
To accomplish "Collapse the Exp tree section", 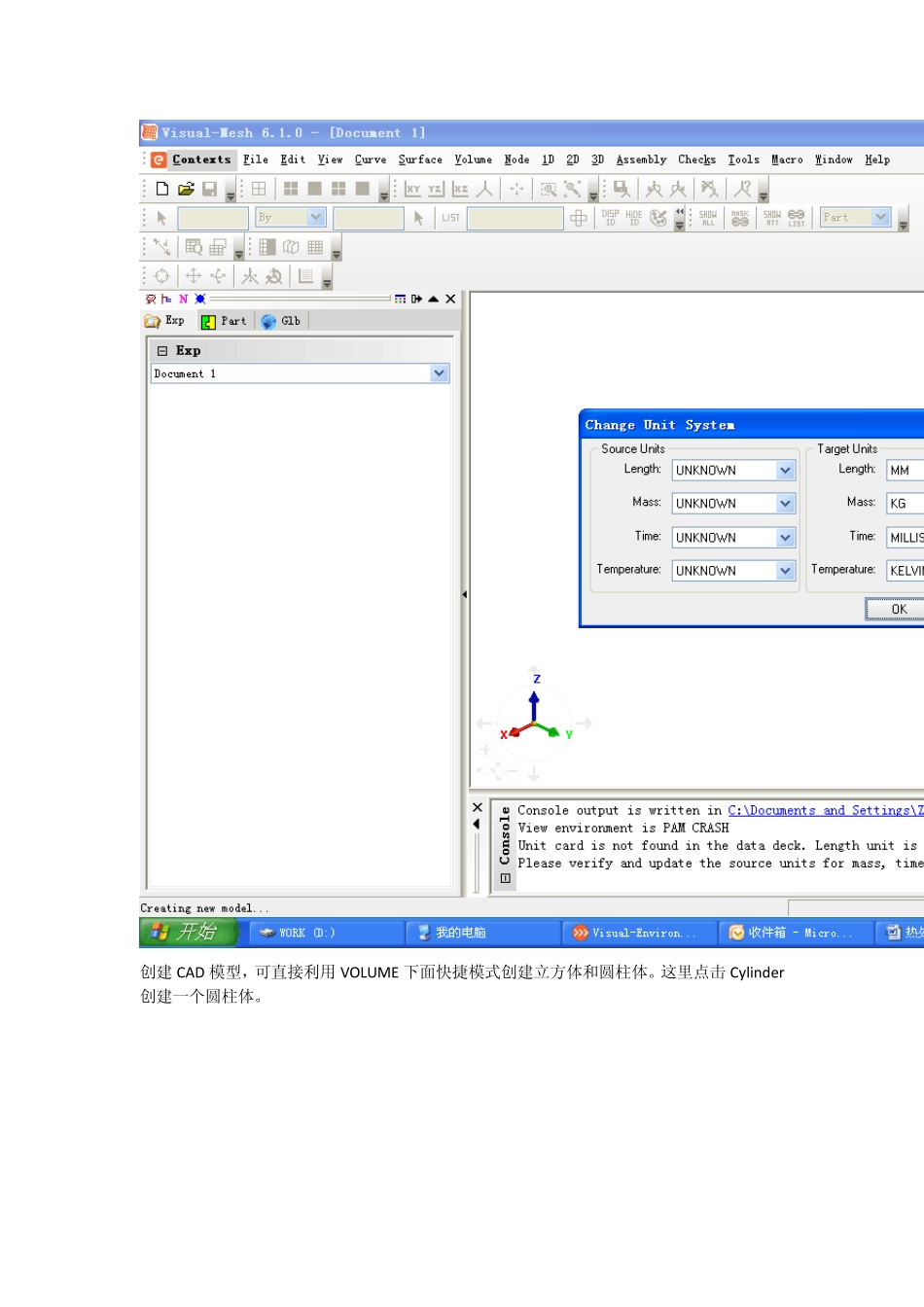I will click(x=162, y=351).
